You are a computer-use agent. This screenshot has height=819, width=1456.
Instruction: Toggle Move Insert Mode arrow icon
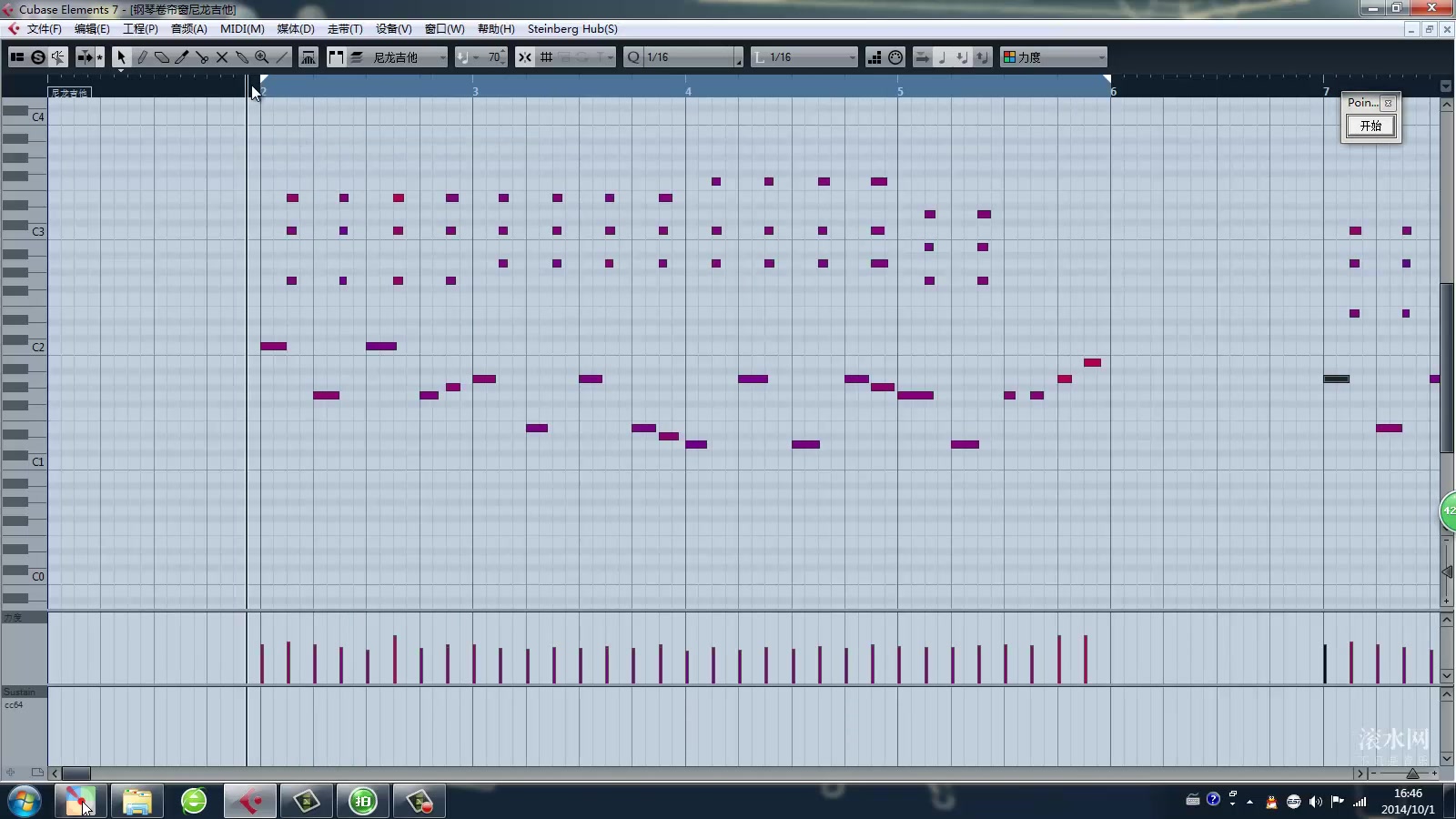point(922,57)
